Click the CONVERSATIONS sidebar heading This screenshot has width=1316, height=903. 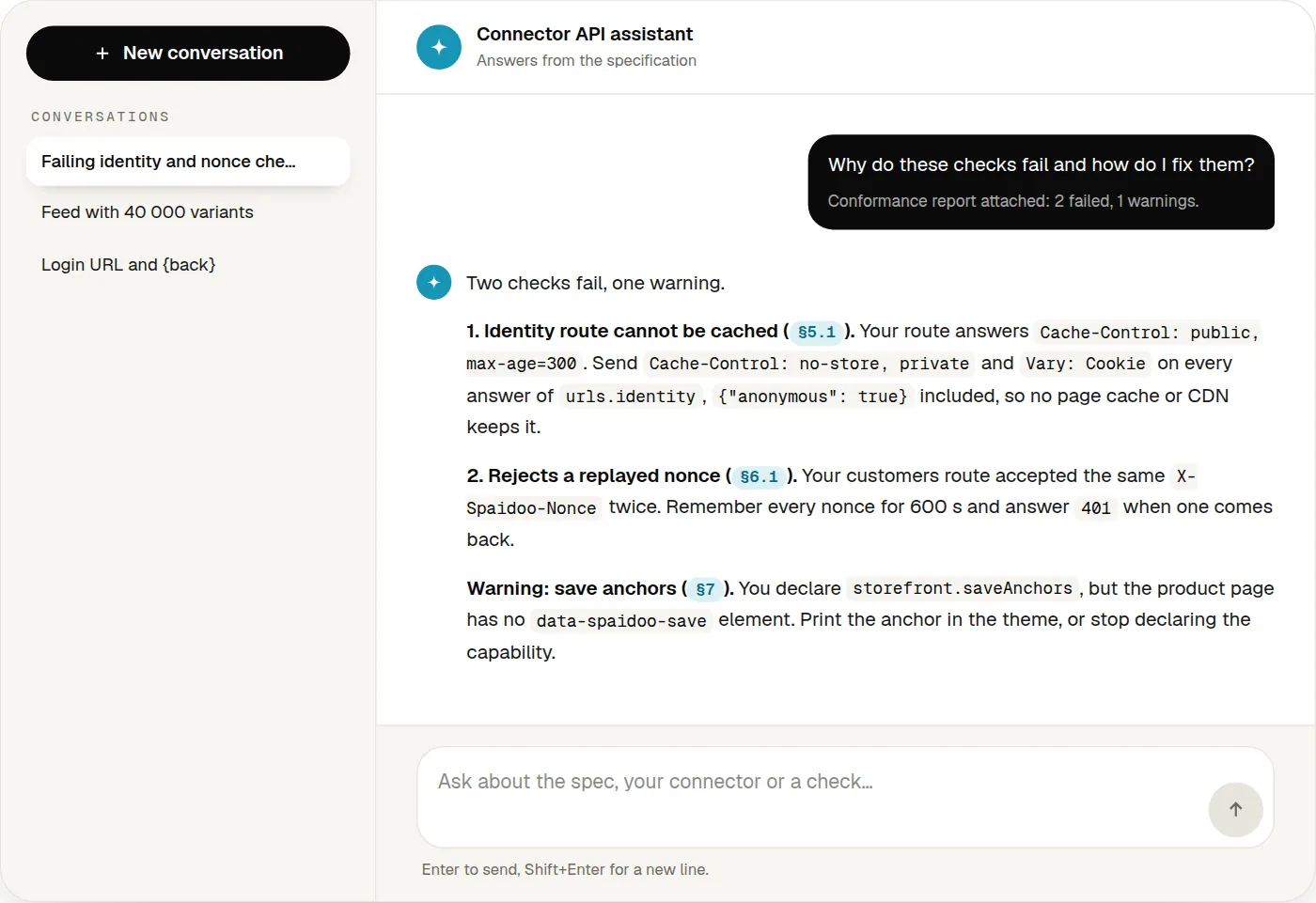click(x=101, y=117)
